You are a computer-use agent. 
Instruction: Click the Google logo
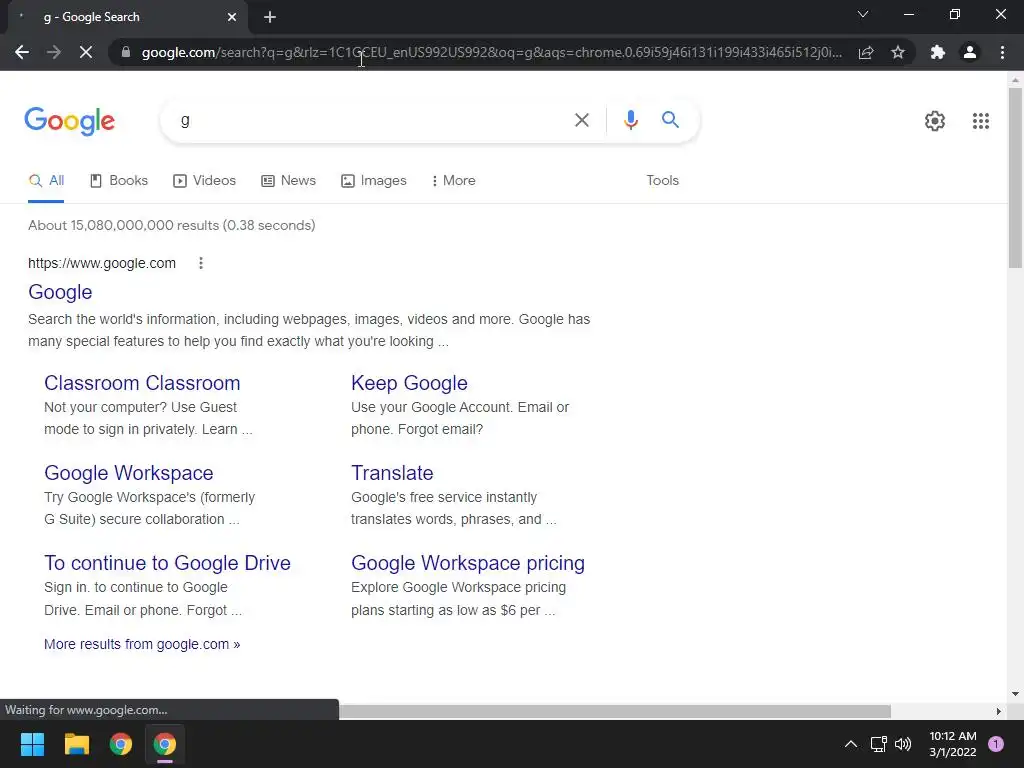(x=69, y=121)
